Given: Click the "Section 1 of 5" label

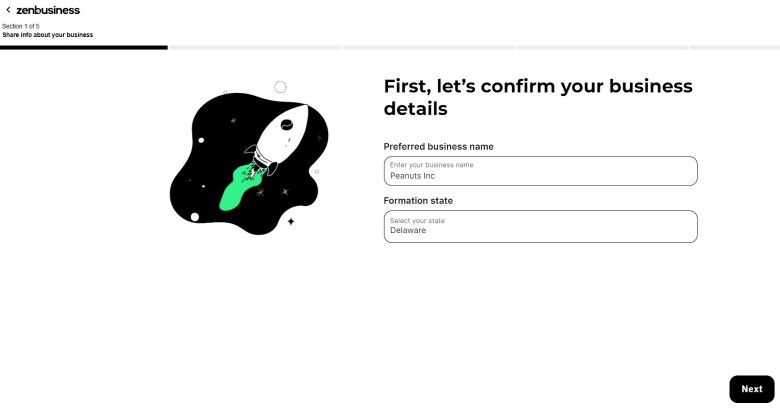Looking at the screenshot, I should (20, 26).
